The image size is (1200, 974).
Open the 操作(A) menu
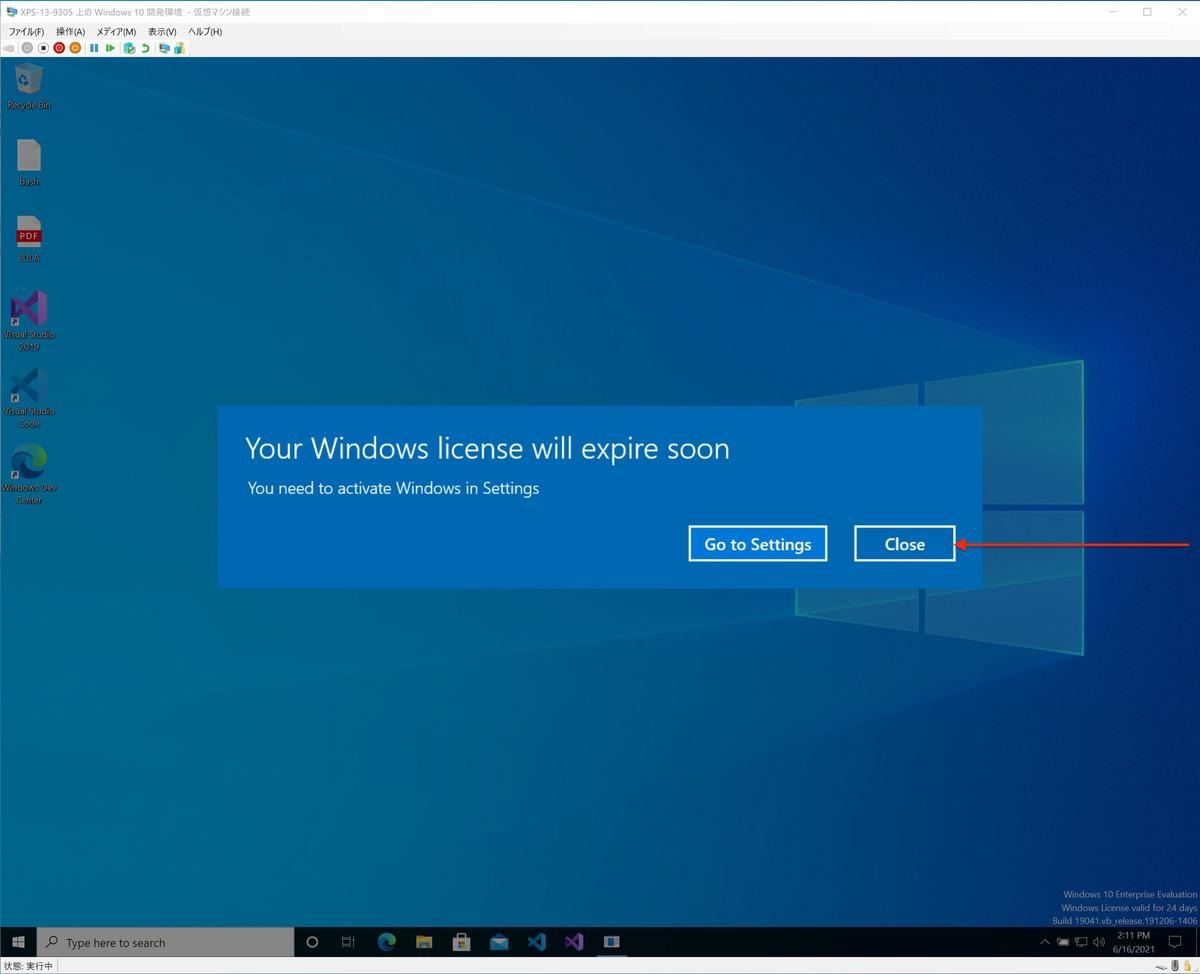click(71, 32)
